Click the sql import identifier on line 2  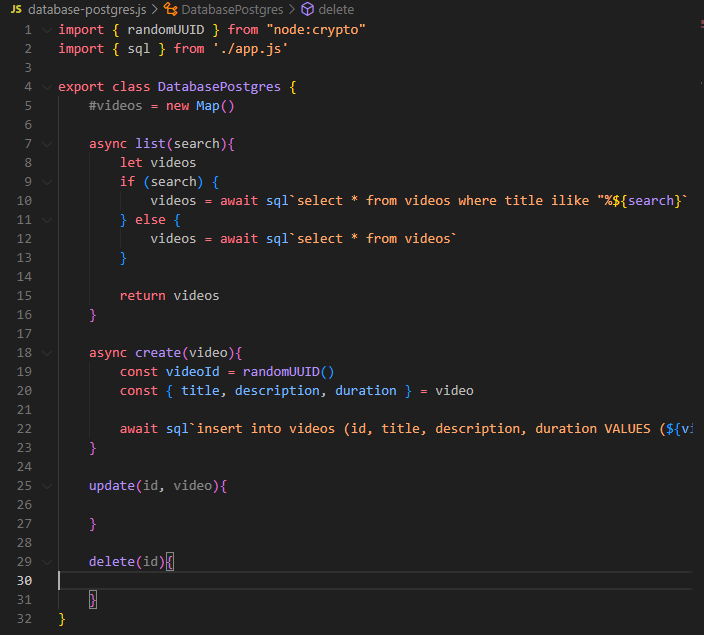139,49
